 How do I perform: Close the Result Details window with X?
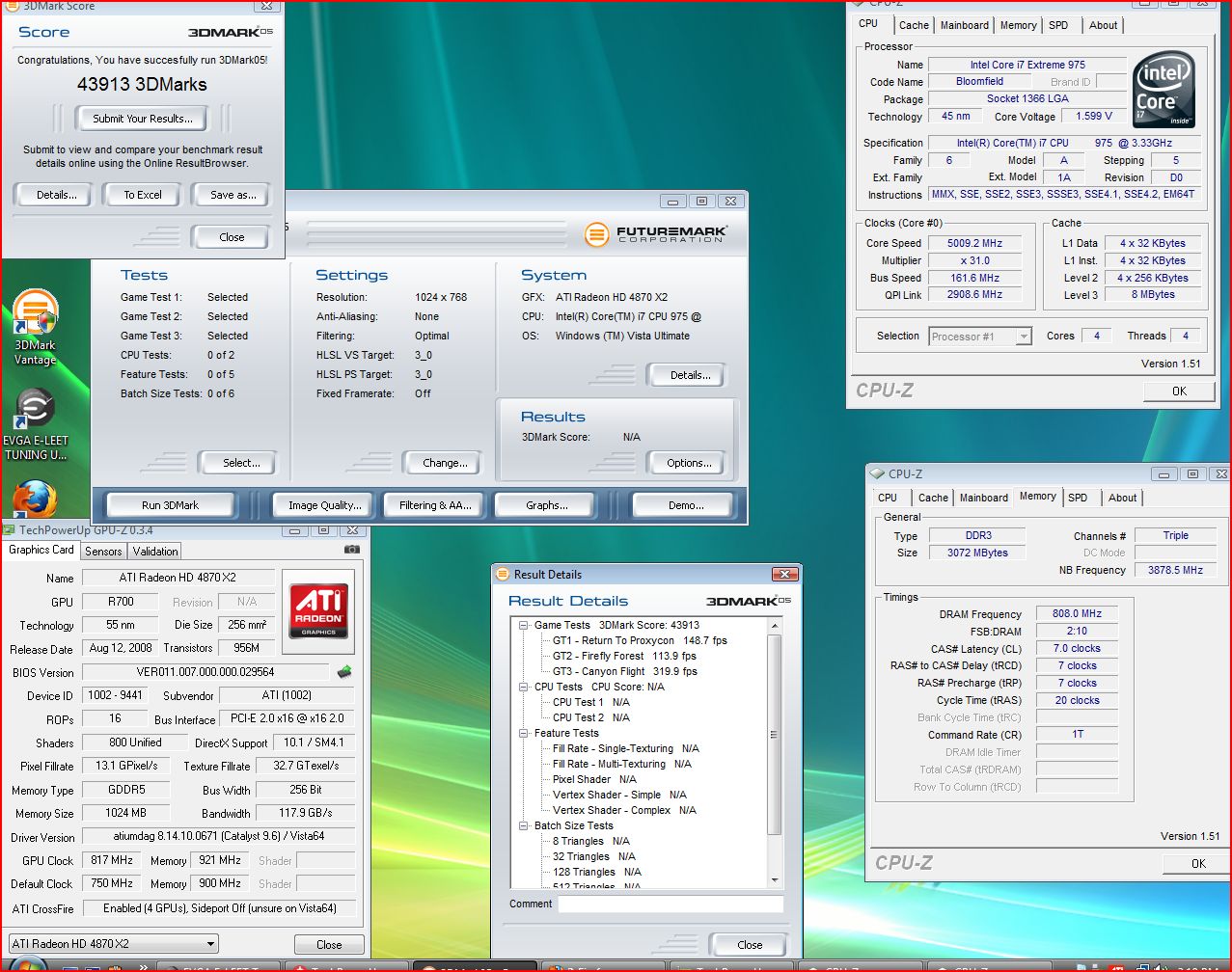point(783,575)
